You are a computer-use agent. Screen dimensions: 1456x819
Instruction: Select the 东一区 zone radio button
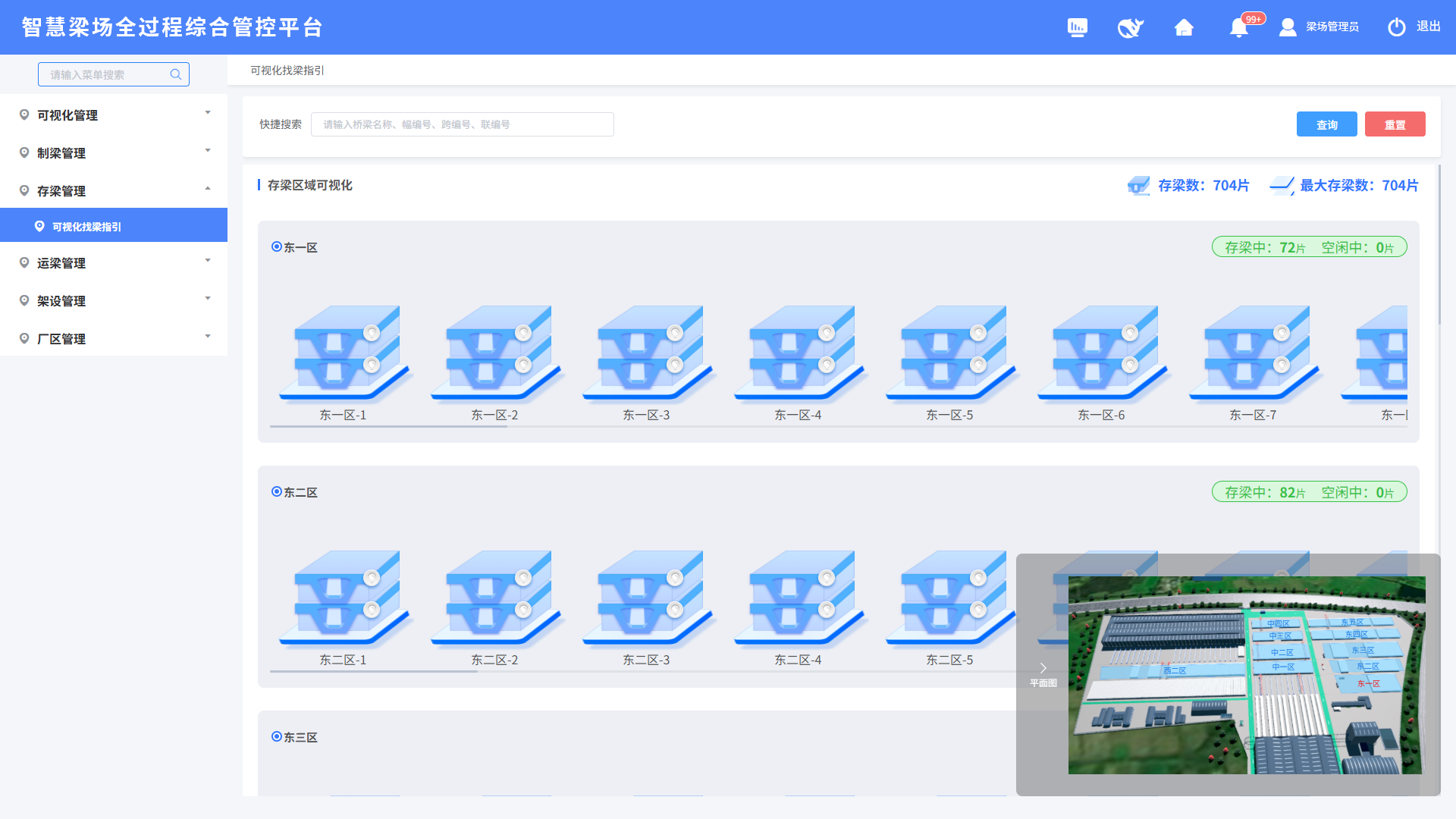(277, 246)
